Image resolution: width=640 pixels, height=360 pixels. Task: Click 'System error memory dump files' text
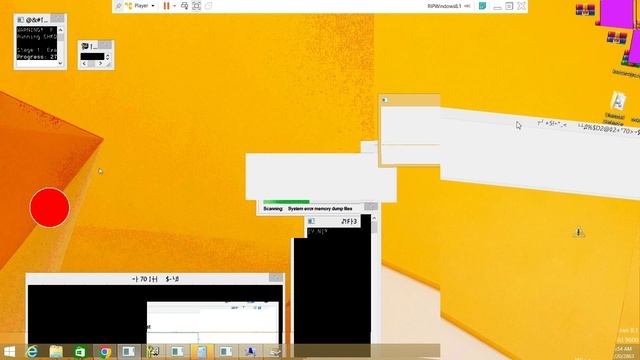click(320, 209)
